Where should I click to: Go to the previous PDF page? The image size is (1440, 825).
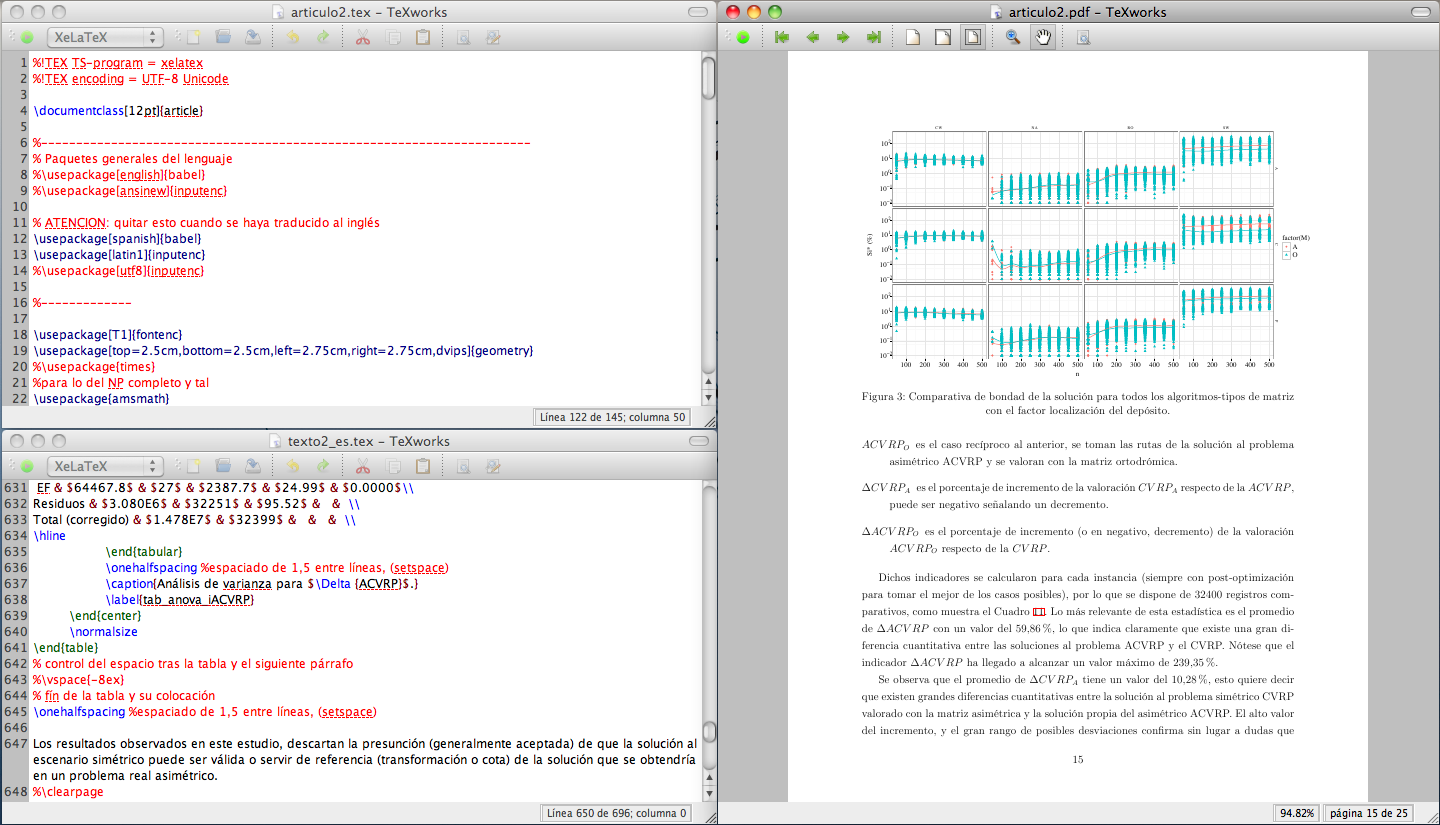pyautogui.click(x=811, y=37)
